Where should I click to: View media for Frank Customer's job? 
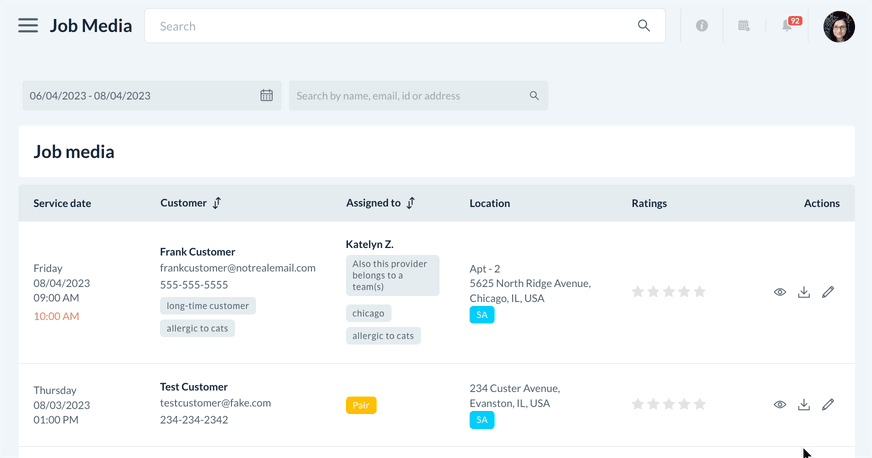pos(780,292)
